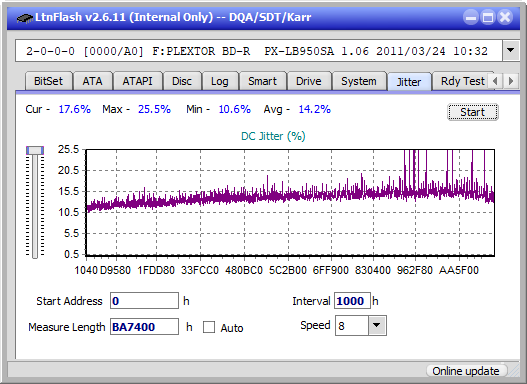Focus the Start Address input field
The height and width of the screenshot is (384, 527).
click(x=144, y=301)
